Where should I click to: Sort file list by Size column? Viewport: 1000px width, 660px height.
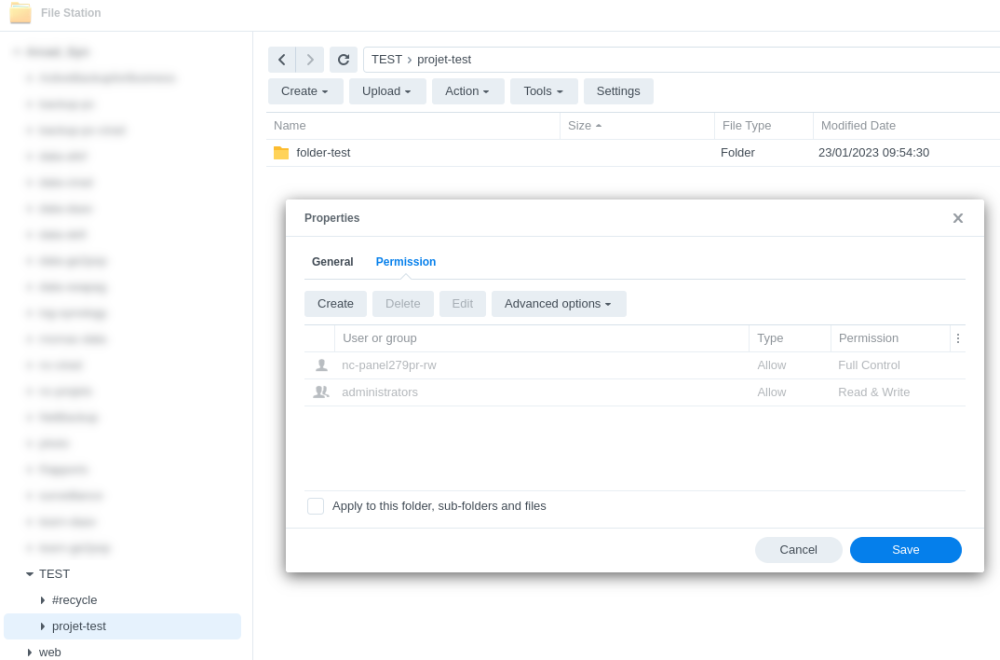(580, 126)
